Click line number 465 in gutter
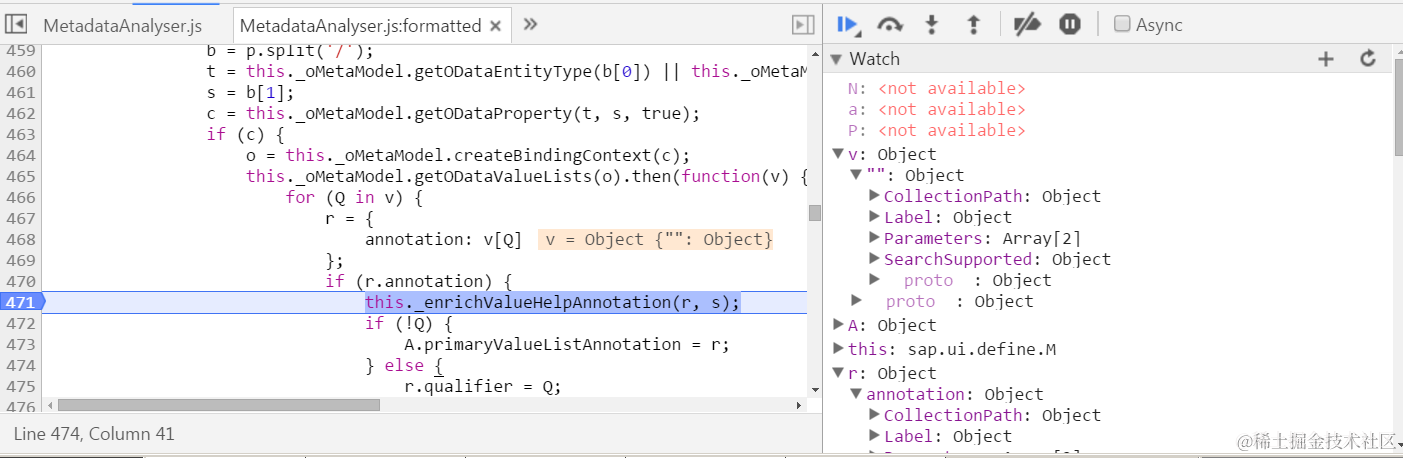The height and width of the screenshot is (458, 1403). click(x=21, y=176)
